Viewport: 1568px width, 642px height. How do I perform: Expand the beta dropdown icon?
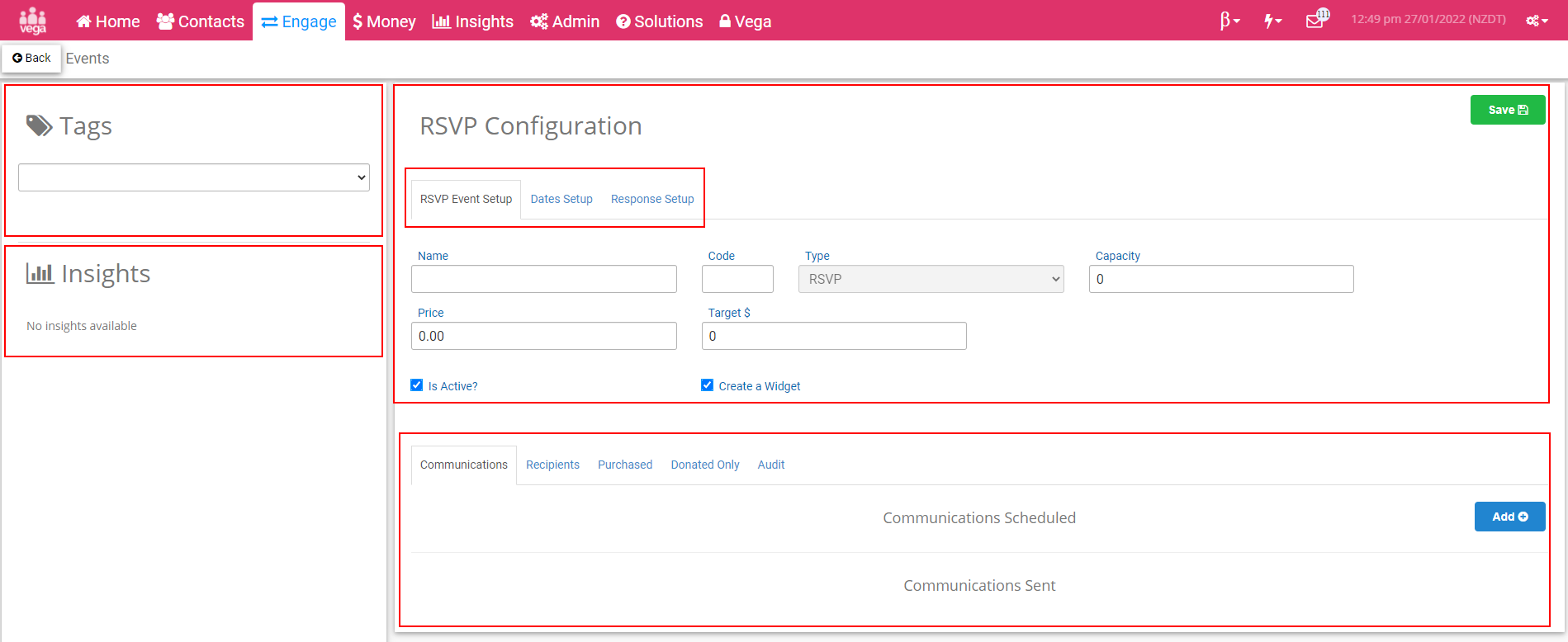pyautogui.click(x=1230, y=21)
